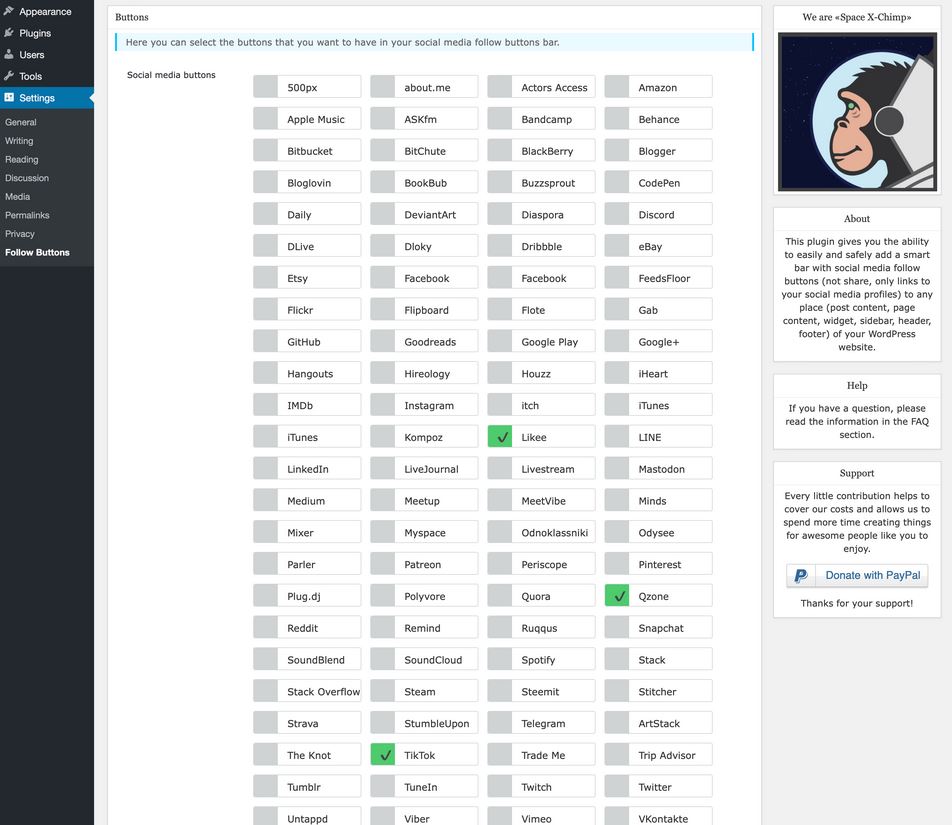Enable the Spotify button checkbox
The width and height of the screenshot is (952, 825).
(500, 659)
